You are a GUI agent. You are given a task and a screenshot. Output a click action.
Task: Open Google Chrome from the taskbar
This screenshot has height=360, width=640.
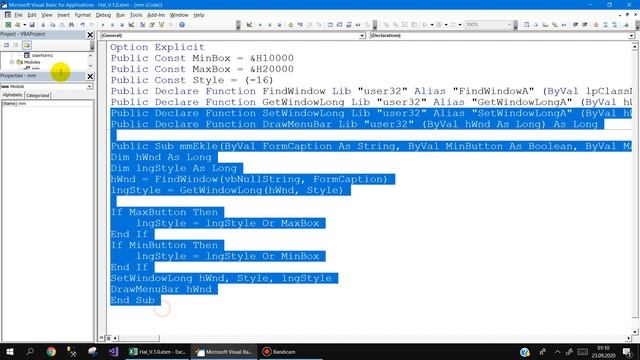(x=51, y=351)
